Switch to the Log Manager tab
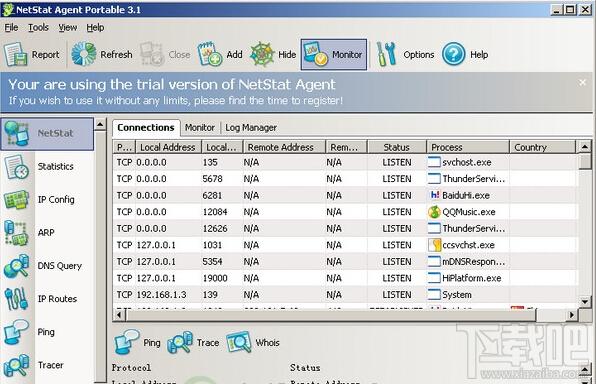Viewport: 596px width, 384px height. pos(251,128)
